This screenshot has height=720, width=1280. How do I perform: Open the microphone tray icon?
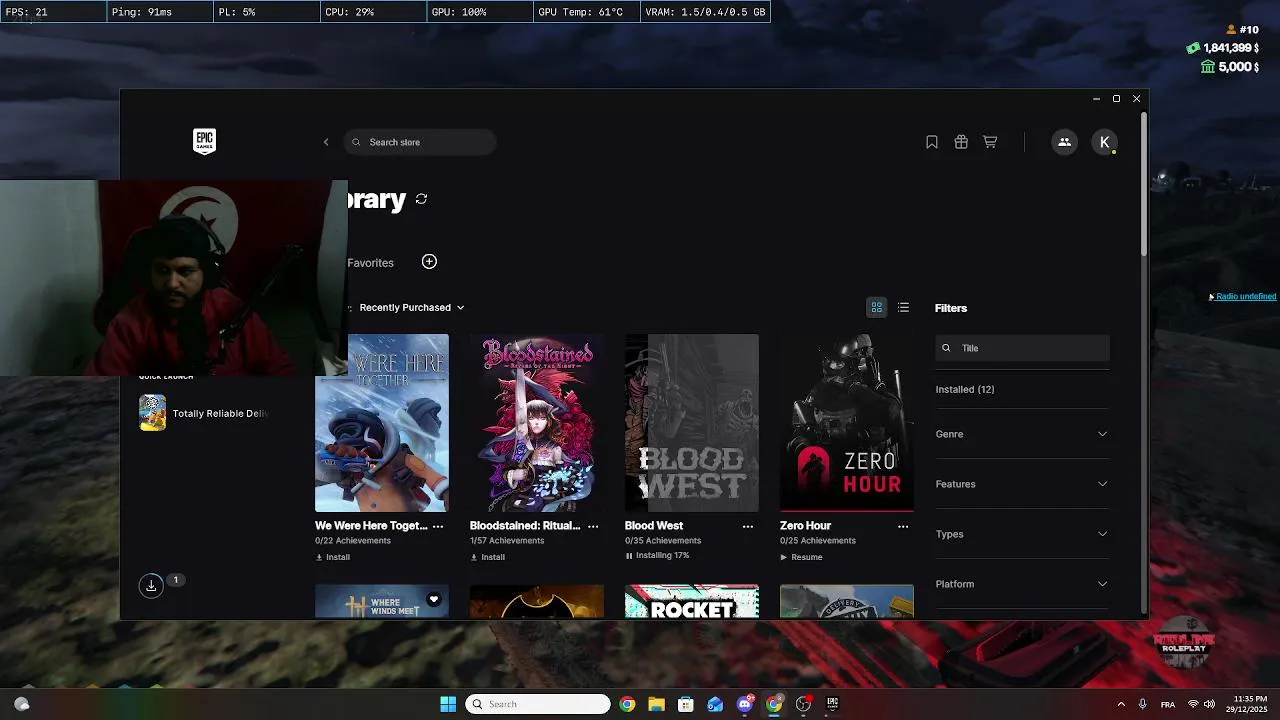(x=1143, y=704)
